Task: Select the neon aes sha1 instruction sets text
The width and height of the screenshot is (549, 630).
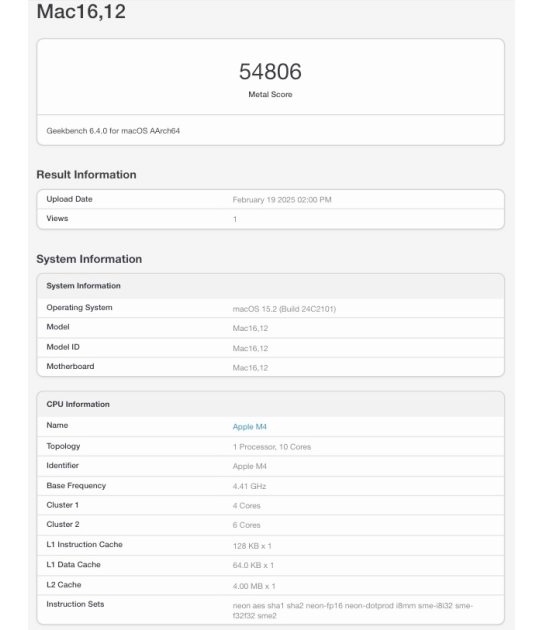Action: click(x=352, y=610)
